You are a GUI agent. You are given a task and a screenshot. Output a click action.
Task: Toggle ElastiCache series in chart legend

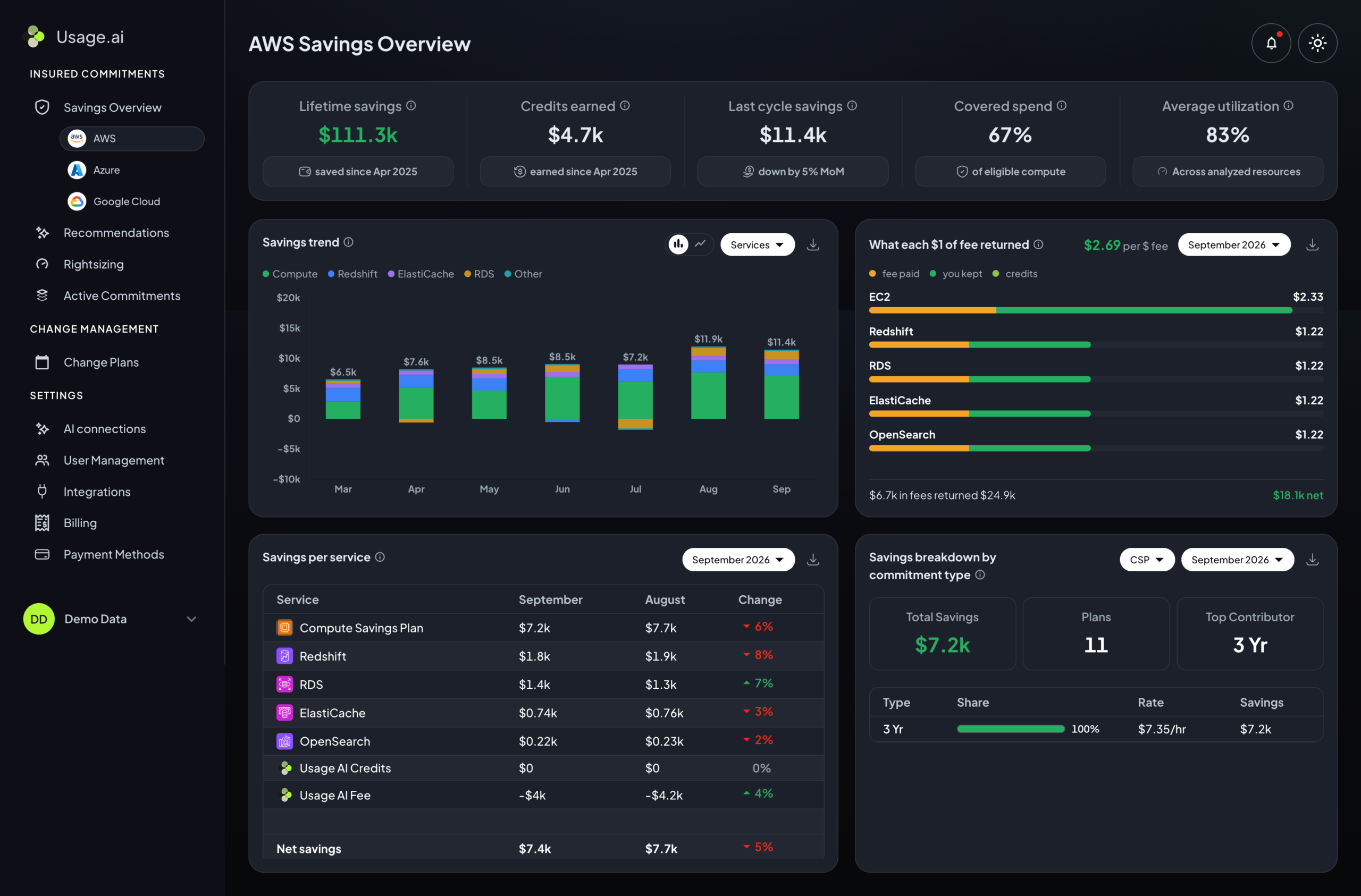(x=421, y=274)
